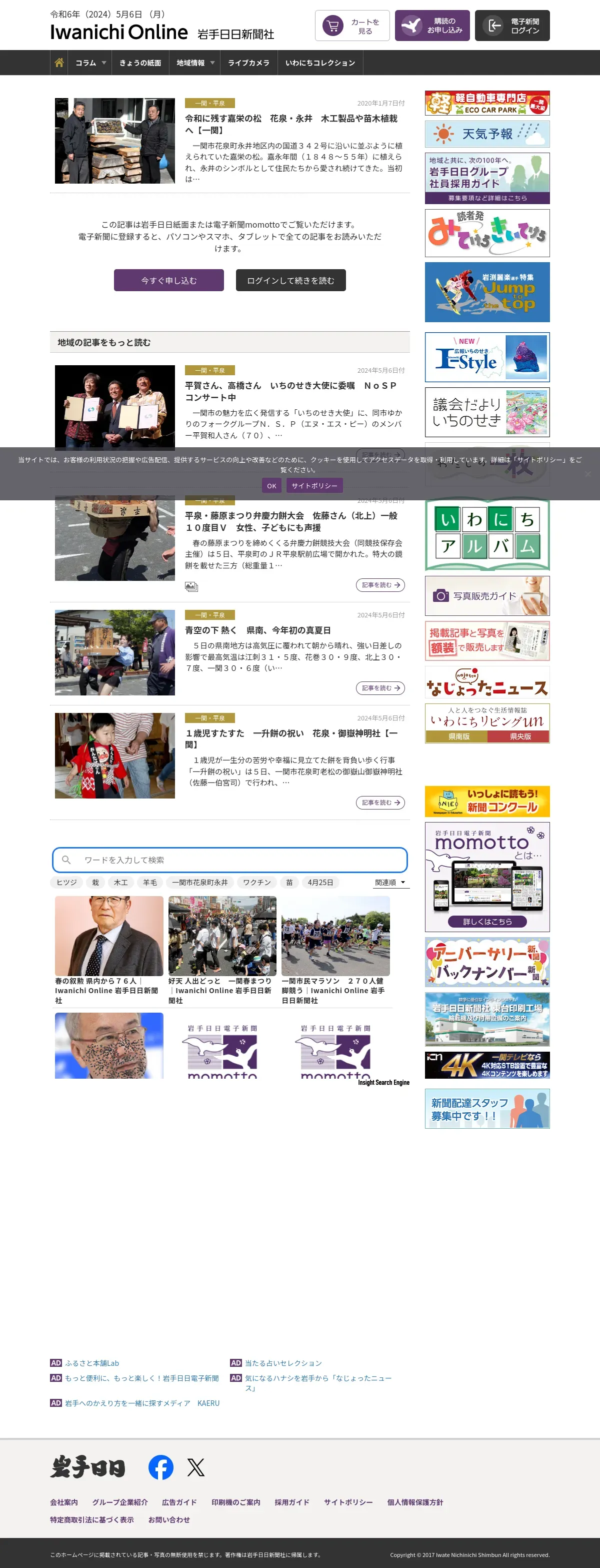Image resolution: width=600 pixels, height=1568 pixels.
Task: Open the ふるさと本舗Lab ad link
Action: [92, 1363]
